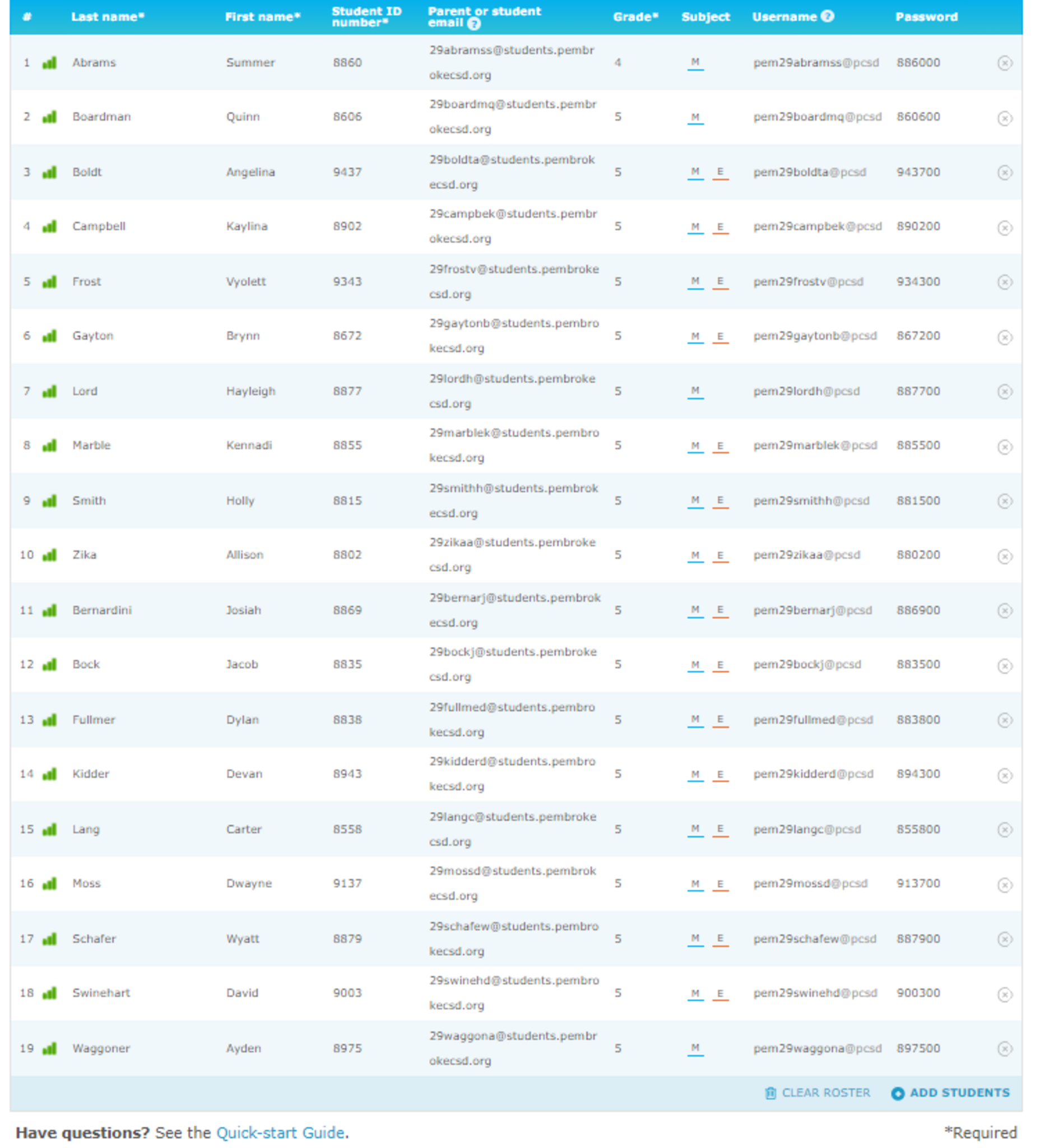Click the plus icon for Add Students
Viewport: 1059px width, 1148px height.
click(x=898, y=1094)
